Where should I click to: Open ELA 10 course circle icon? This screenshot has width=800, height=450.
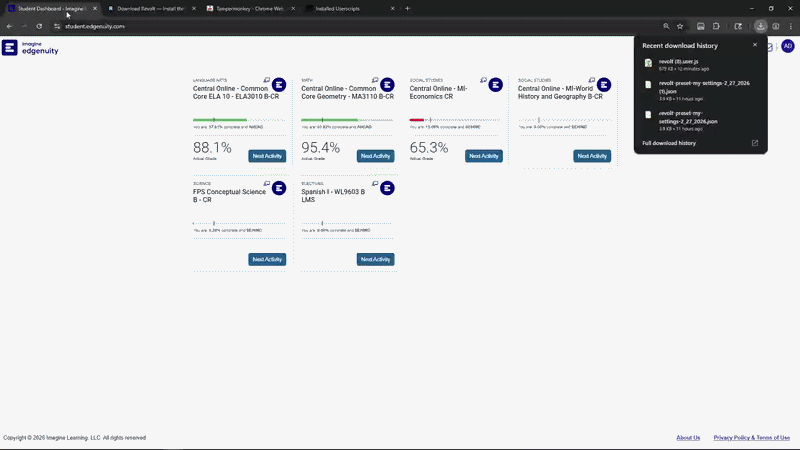pos(279,83)
